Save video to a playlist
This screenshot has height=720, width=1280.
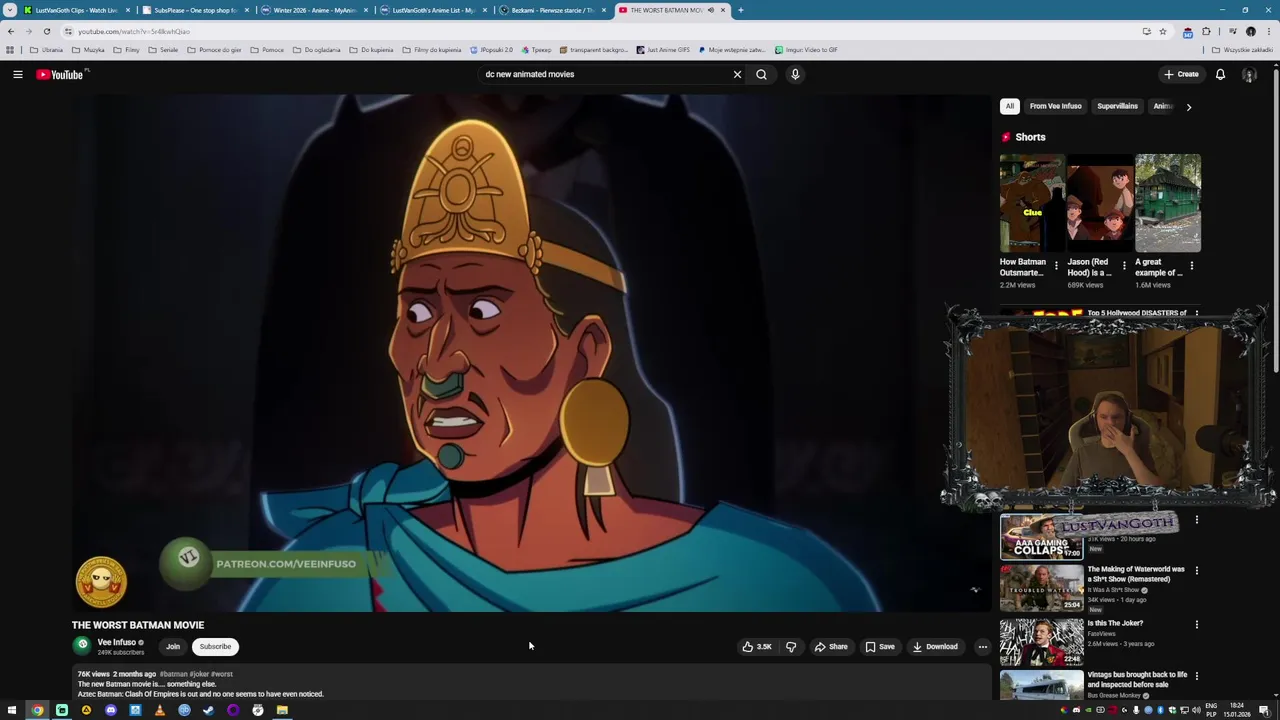point(880,646)
